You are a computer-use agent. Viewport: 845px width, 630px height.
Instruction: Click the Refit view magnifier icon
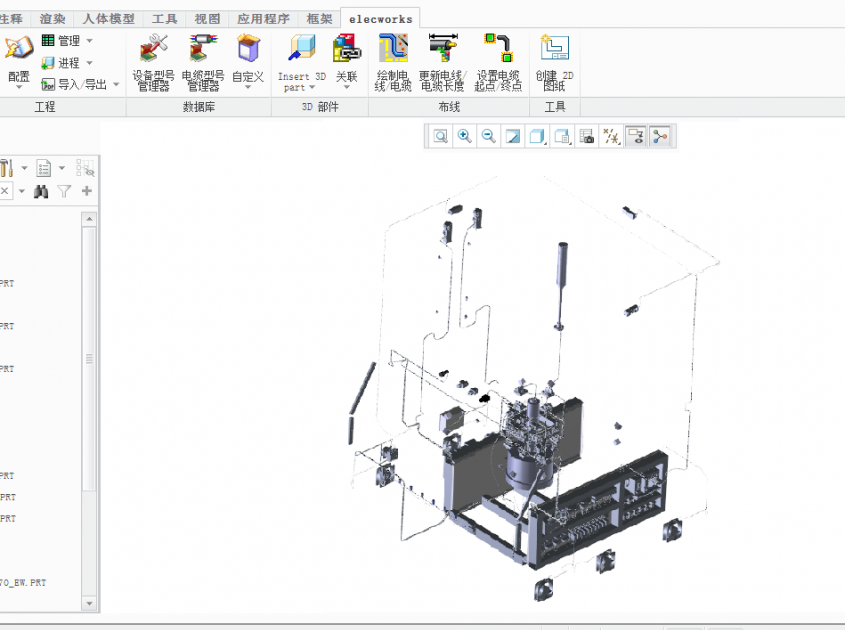[441, 136]
